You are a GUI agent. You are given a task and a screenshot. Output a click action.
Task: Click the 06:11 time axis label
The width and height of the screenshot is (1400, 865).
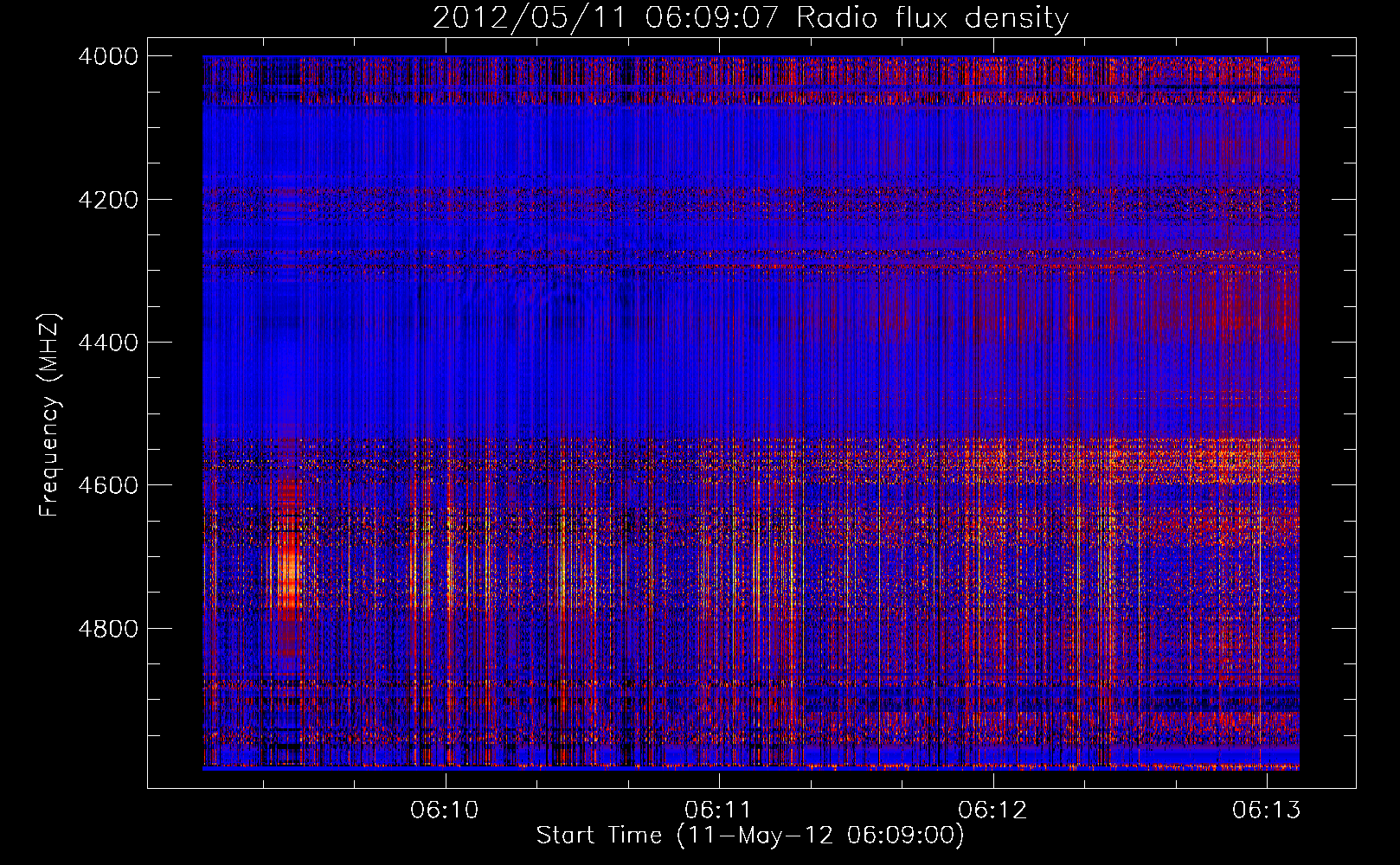pos(718,810)
